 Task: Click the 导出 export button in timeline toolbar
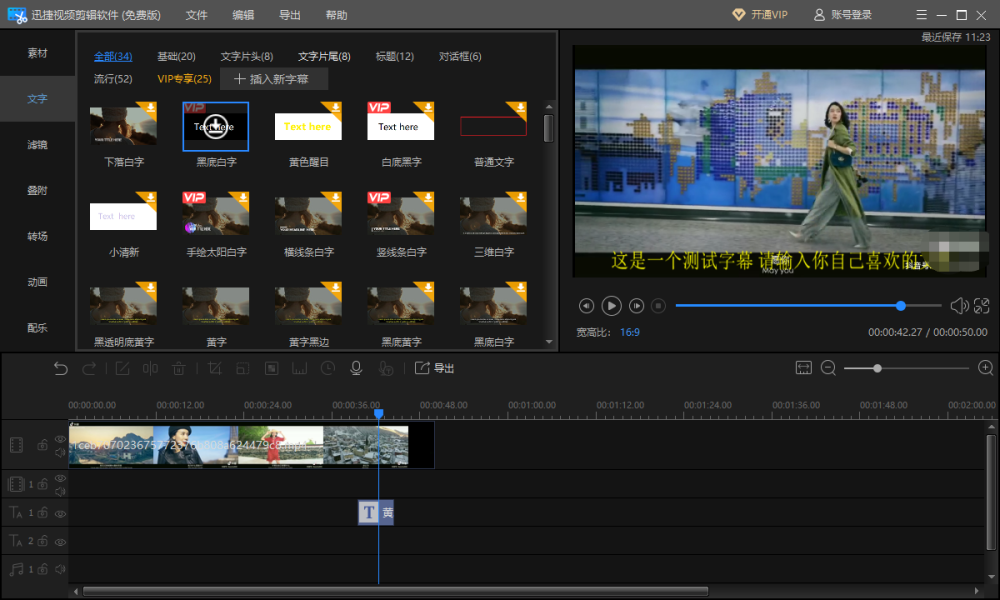(x=435, y=368)
